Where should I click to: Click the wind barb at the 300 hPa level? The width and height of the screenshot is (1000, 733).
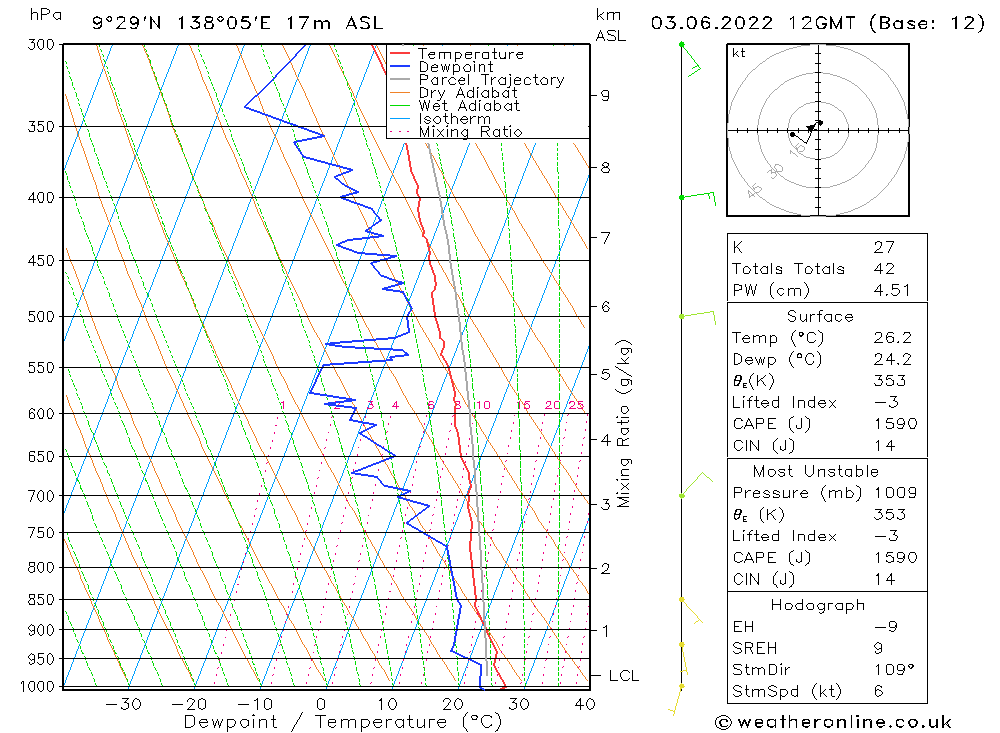click(690, 59)
